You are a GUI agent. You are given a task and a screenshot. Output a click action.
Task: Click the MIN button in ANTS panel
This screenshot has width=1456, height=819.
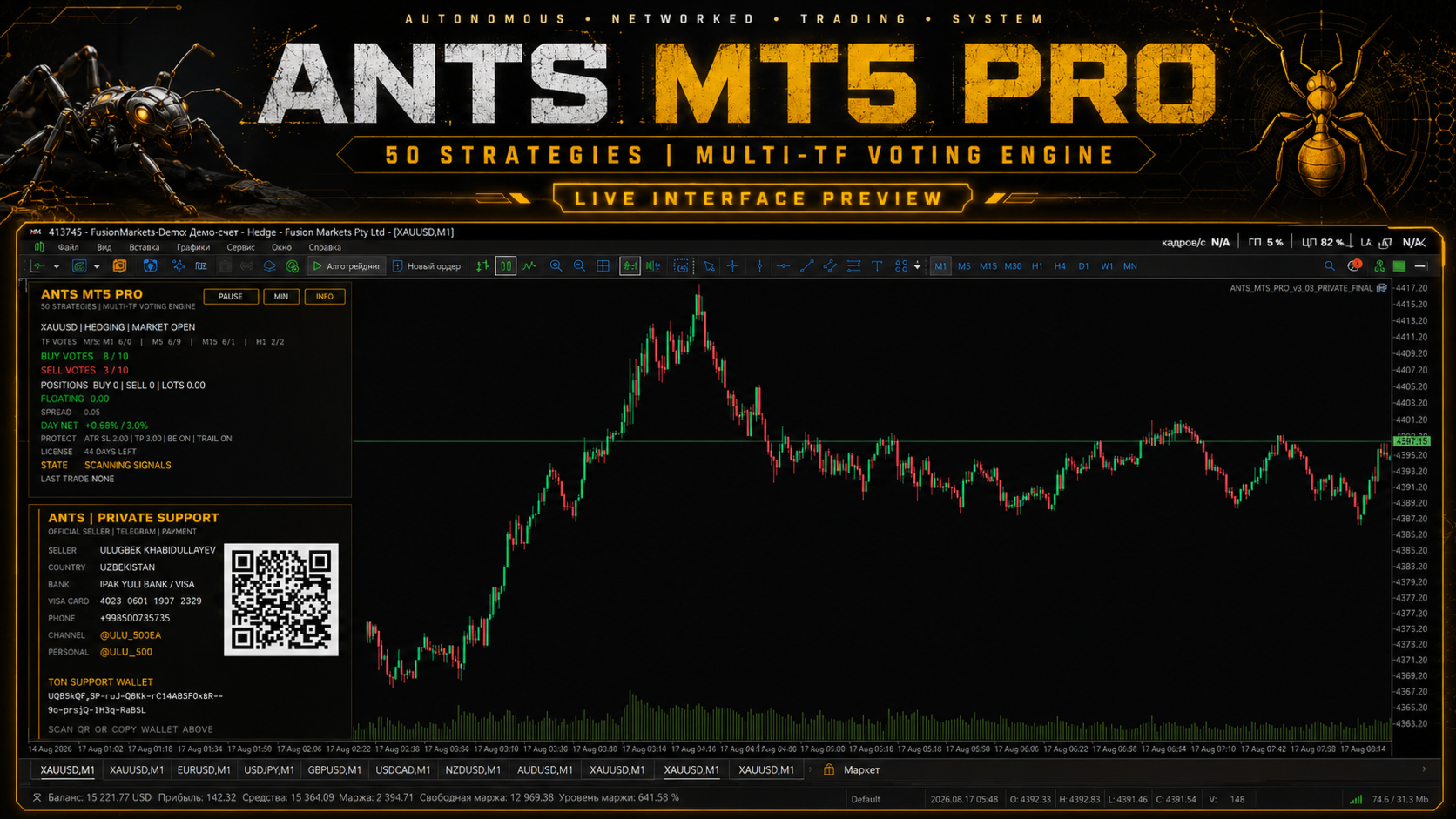[x=281, y=297]
